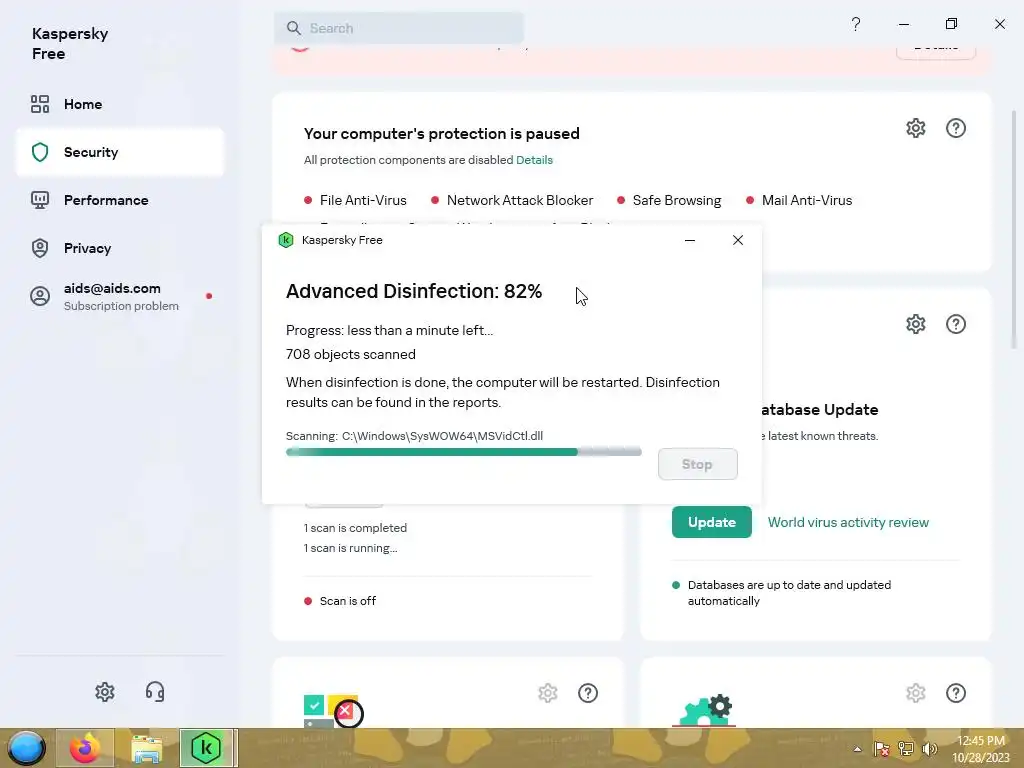Click the main window help question mark
The image size is (1024, 768).
(x=856, y=25)
